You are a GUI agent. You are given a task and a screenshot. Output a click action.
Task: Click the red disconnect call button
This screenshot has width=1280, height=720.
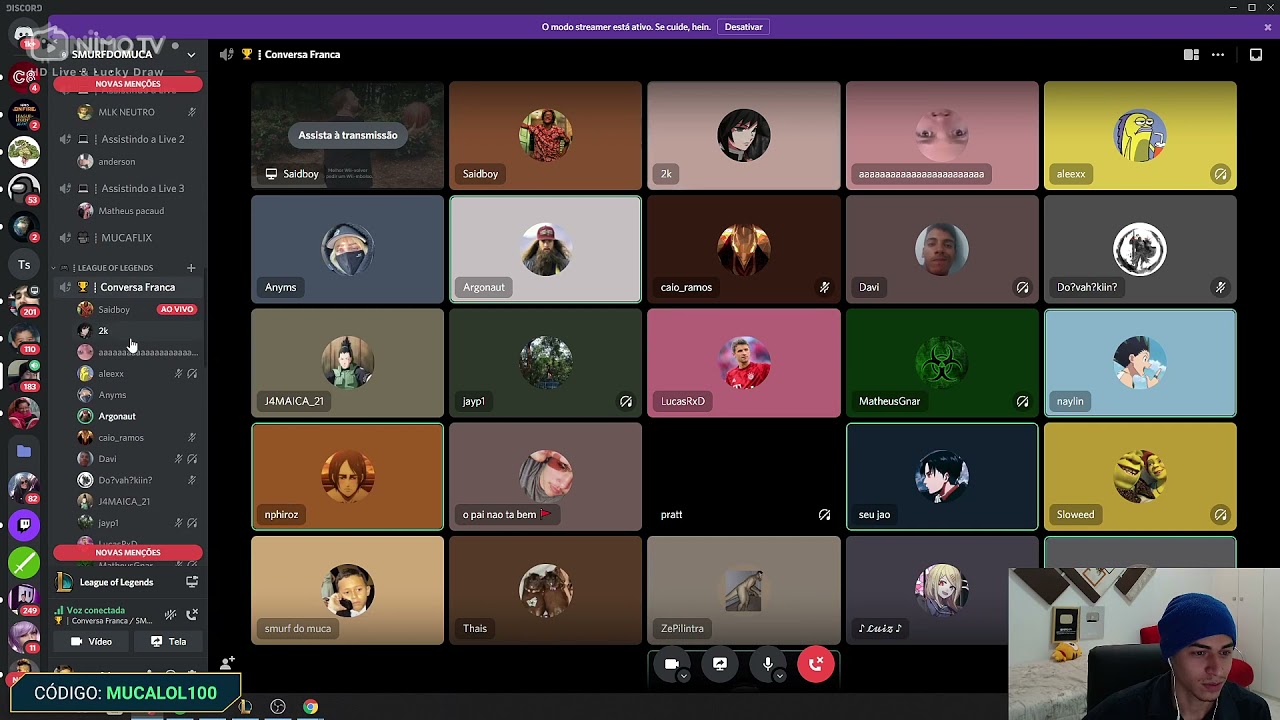pyautogui.click(x=816, y=664)
